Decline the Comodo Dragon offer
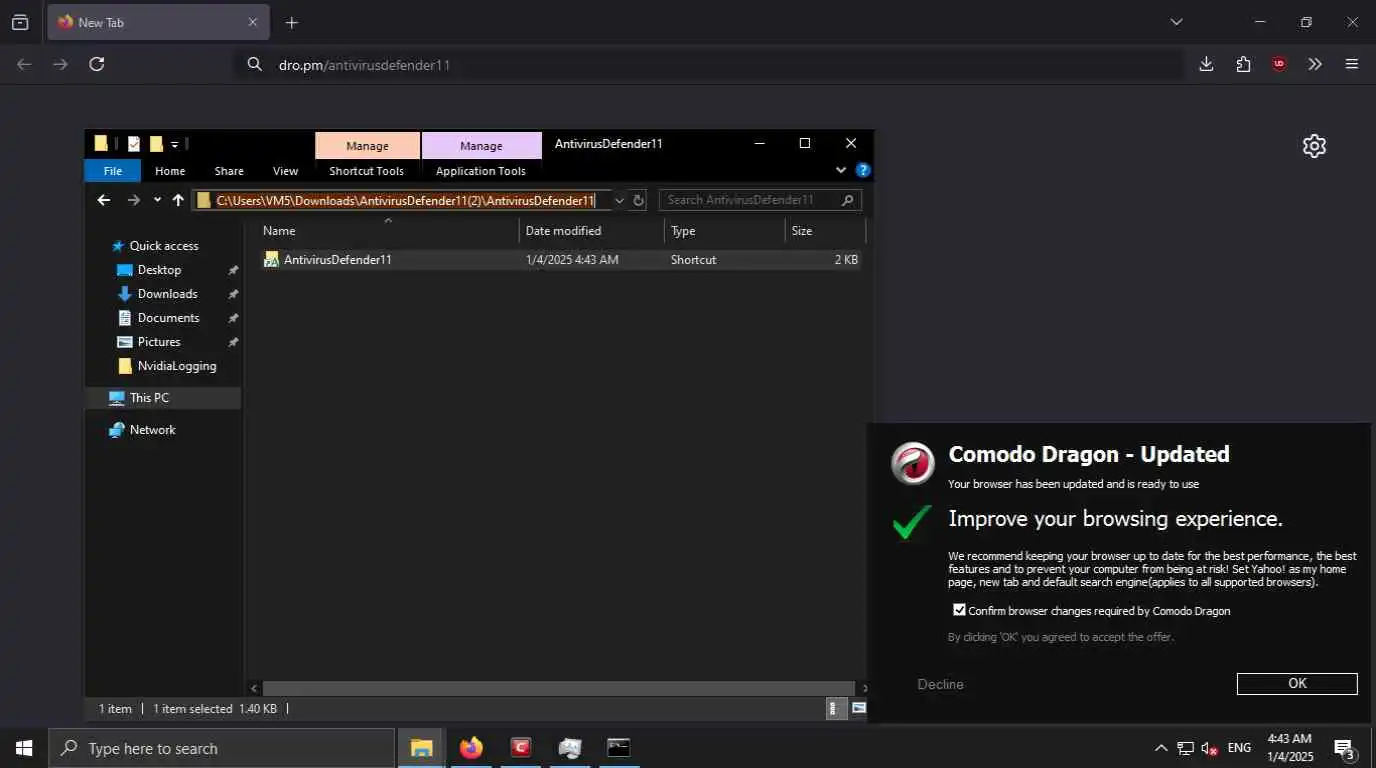Viewport: 1376px width, 768px height. pyautogui.click(x=940, y=684)
